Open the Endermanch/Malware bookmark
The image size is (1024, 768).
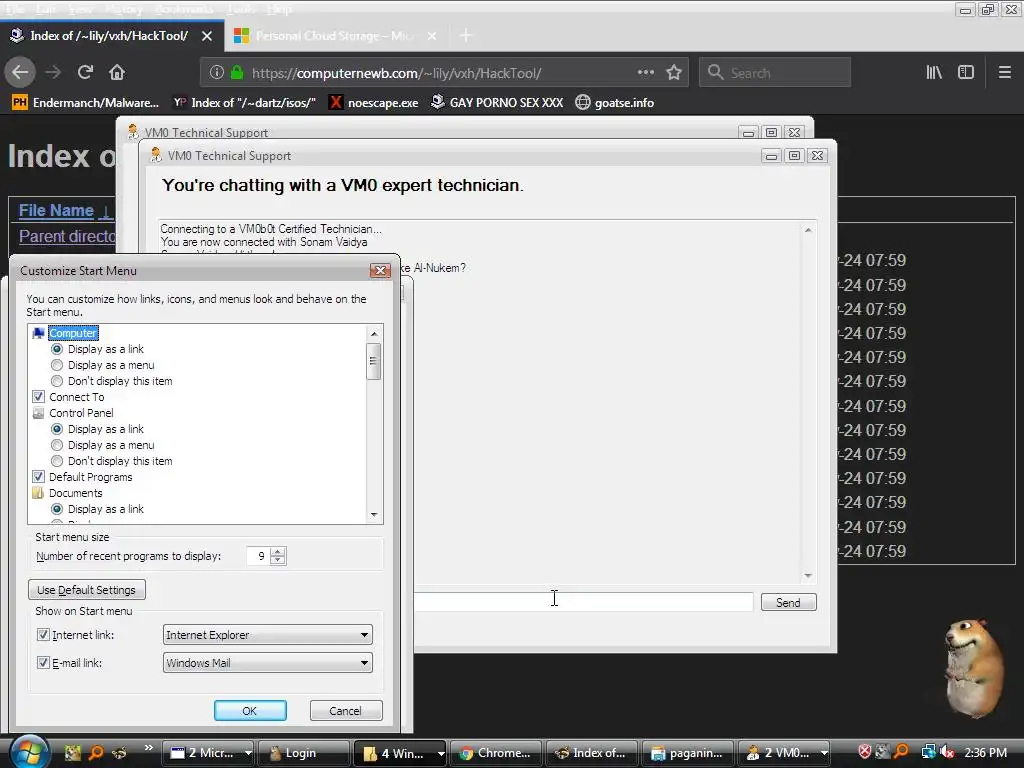[x=86, y=103]
